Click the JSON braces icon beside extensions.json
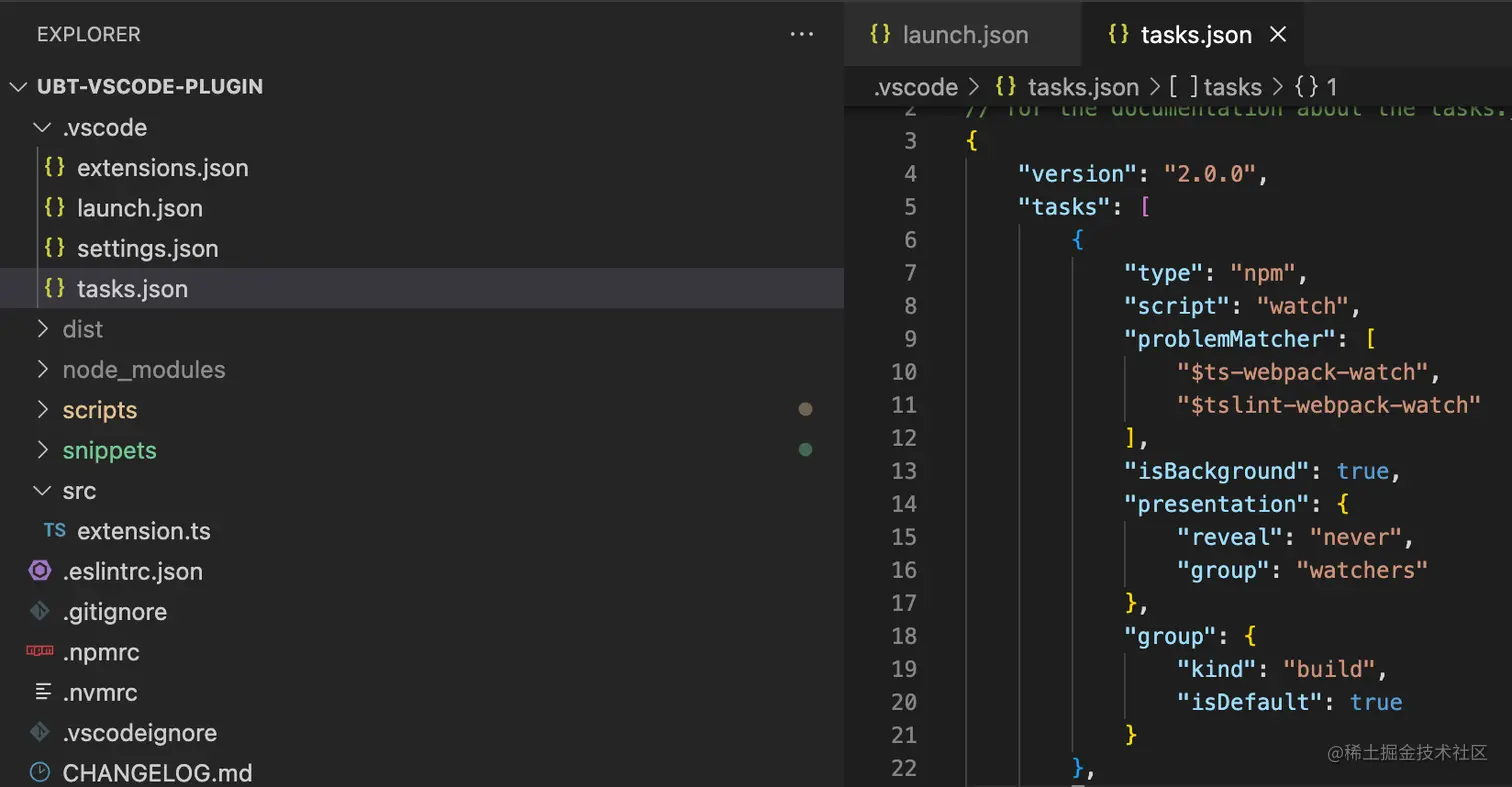The width and height of the screenshot is (1512, 787). 55,168
